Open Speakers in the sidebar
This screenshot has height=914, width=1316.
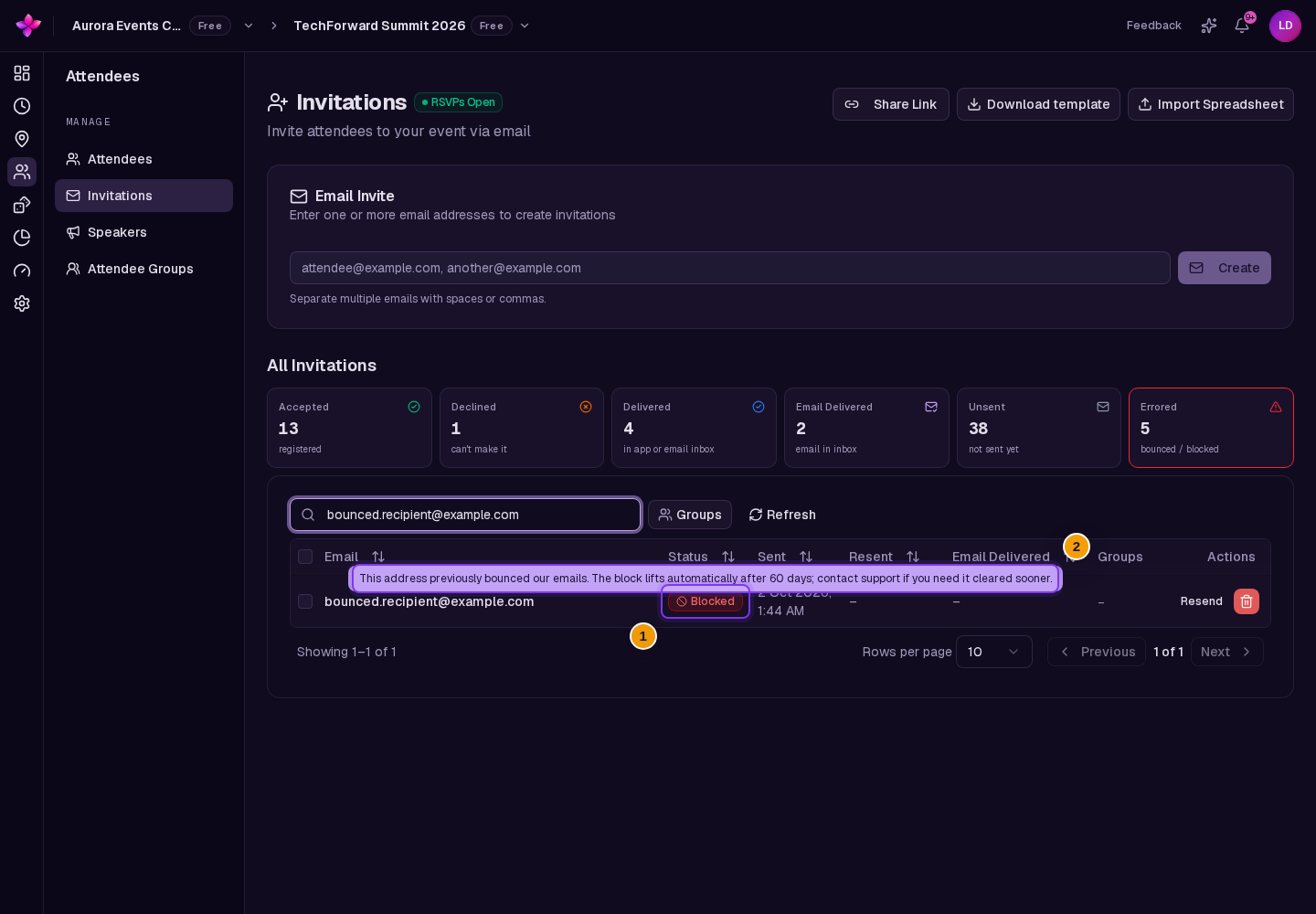click(x=143, y=232)
